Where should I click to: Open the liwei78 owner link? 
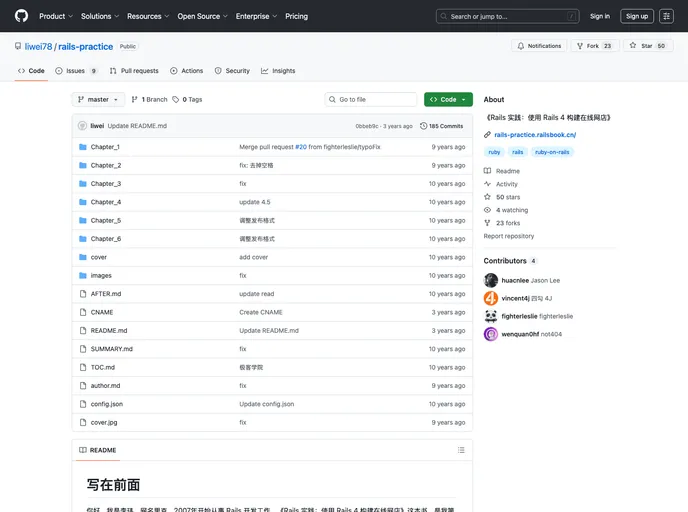(38, 47)
